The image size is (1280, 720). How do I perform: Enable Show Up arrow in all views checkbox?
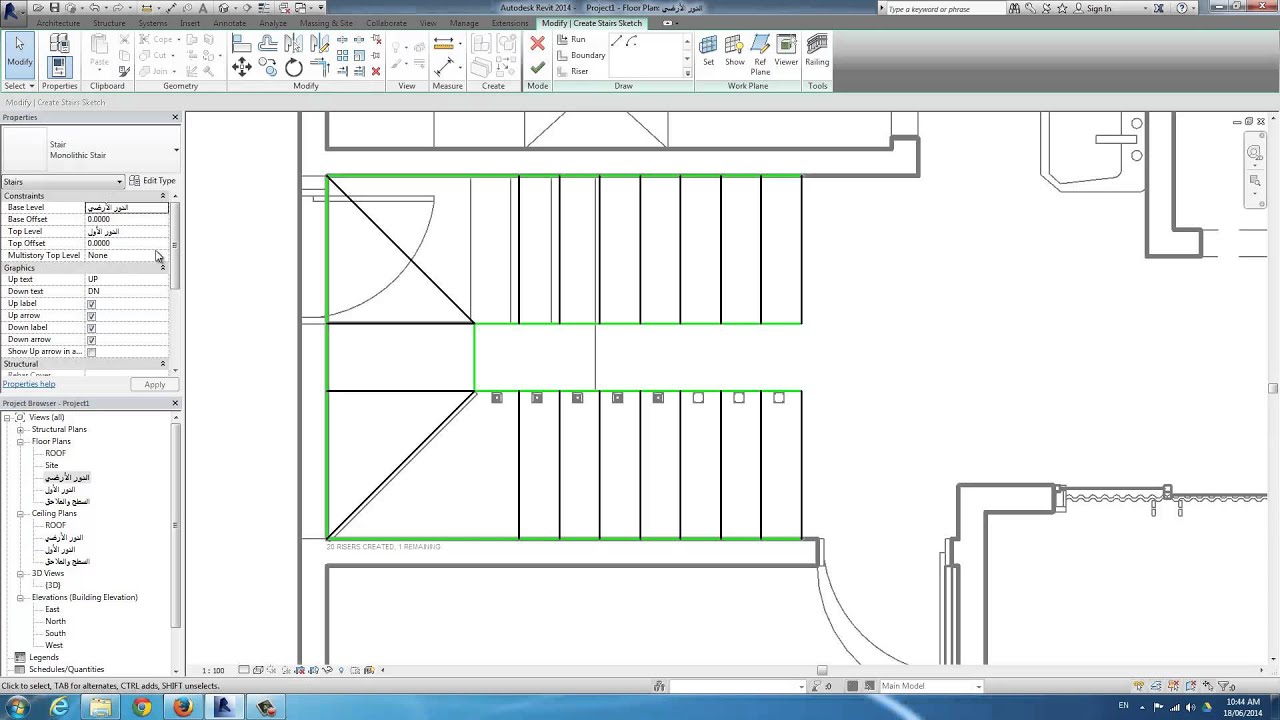[91, 352]
